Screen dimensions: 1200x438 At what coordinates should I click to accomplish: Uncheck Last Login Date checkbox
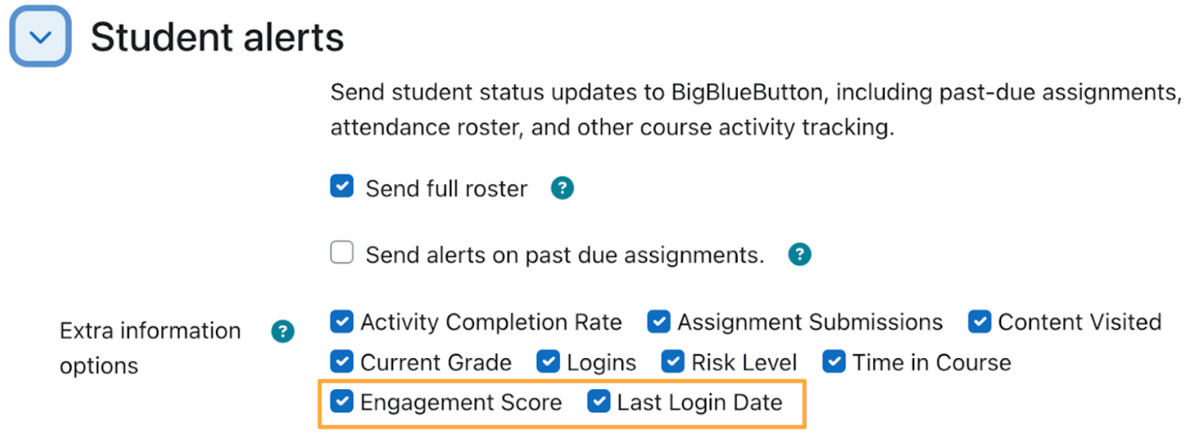[x=598, y=402]
